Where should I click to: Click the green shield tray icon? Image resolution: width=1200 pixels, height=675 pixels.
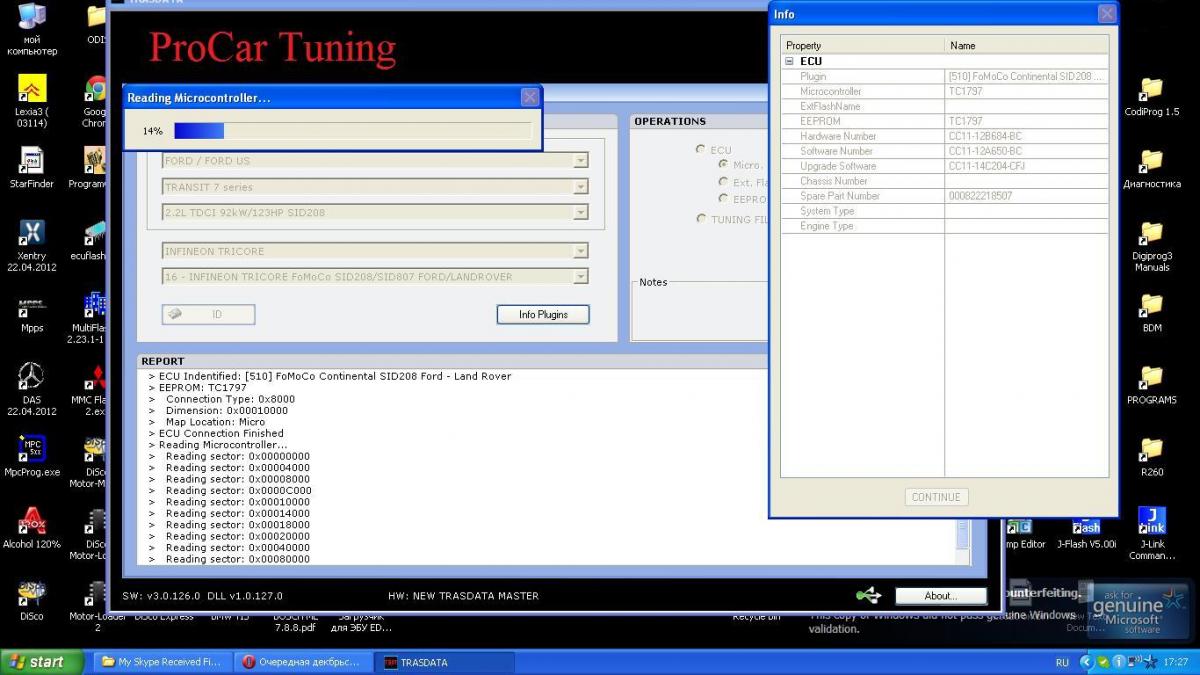pyautogui.click(x=1102, y=662)
